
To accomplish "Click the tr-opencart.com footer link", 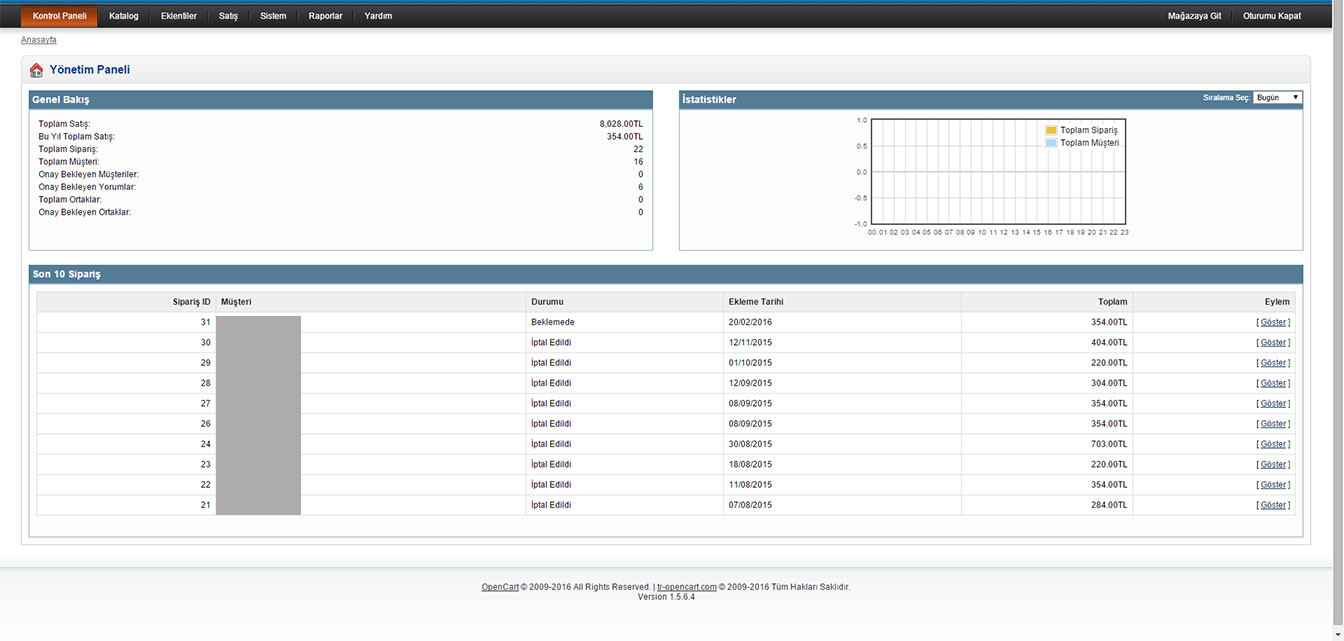I will (687, 587).
